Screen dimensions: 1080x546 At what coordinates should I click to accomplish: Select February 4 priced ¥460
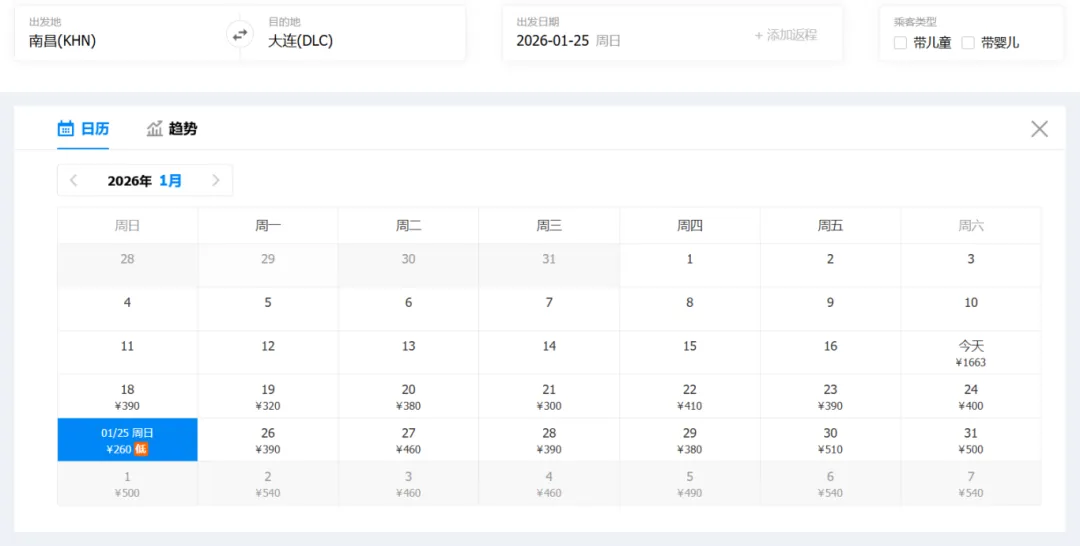point(549,483)
